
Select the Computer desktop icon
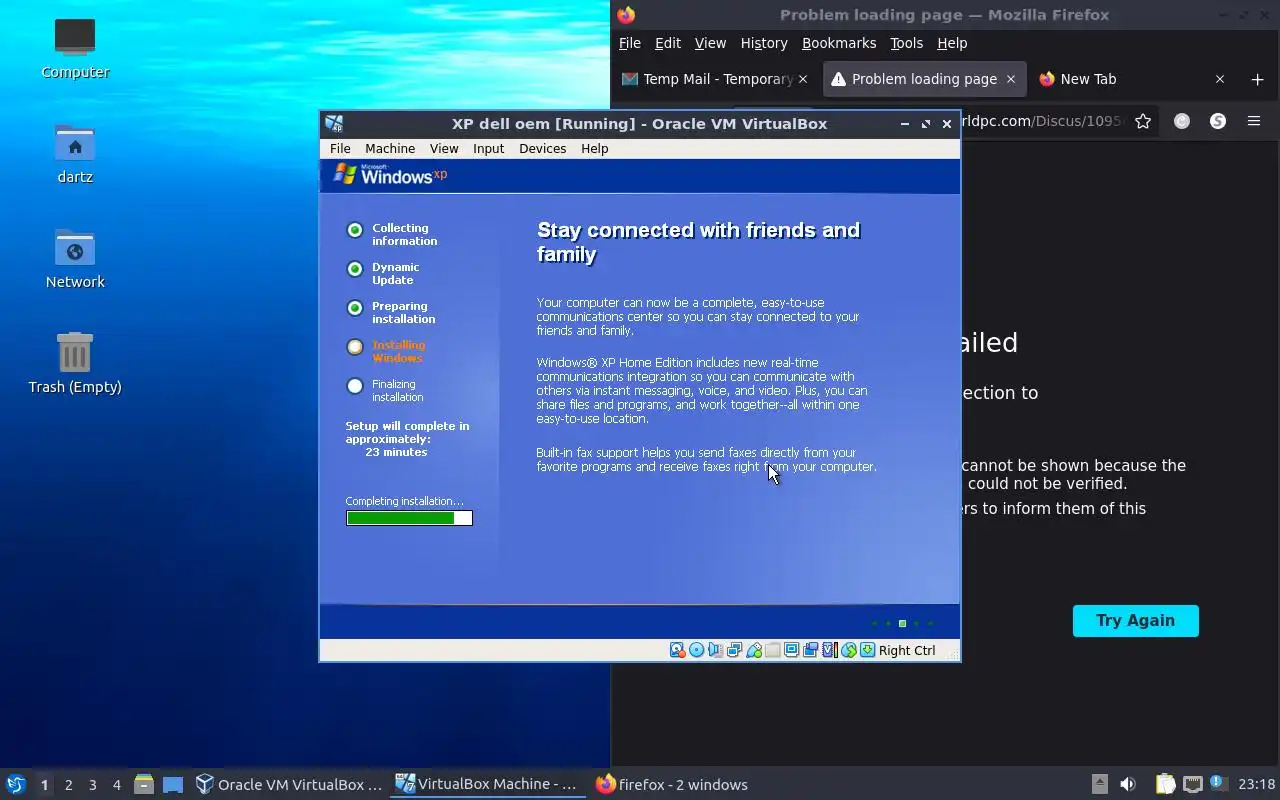pos(75,48)
